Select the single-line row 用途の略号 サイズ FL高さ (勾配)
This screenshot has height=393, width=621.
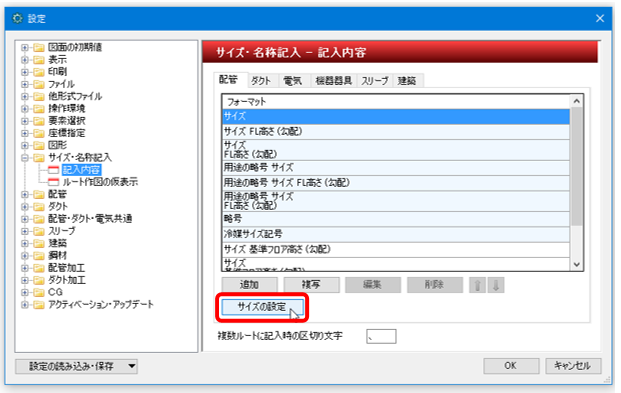(x=396, y=183)
